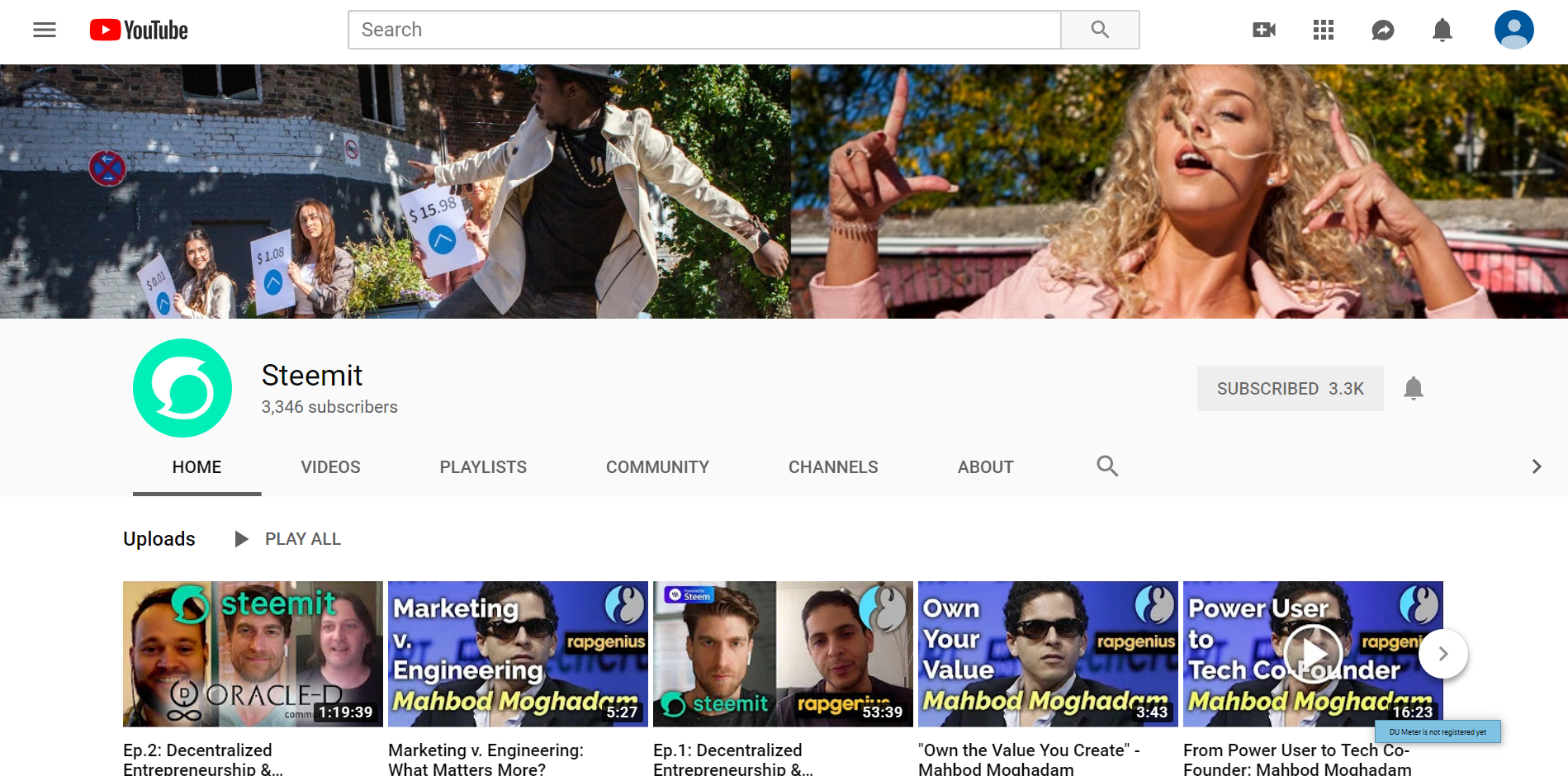Click DU Meter not registered notice
This screenshot has width=1568, height=776.
1438,731
